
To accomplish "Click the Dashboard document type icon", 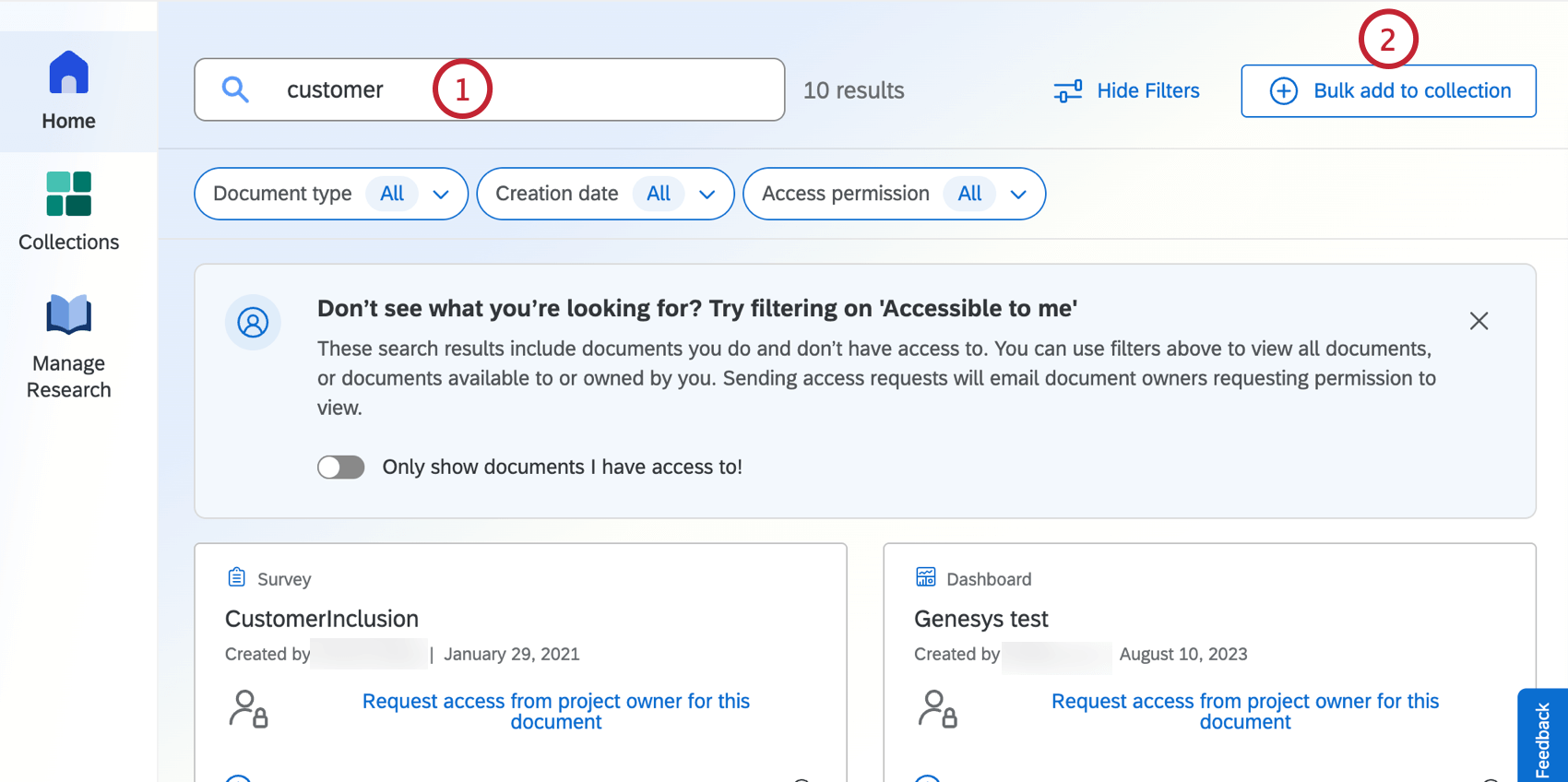I will pyautogui.click(x=926, y=578).
